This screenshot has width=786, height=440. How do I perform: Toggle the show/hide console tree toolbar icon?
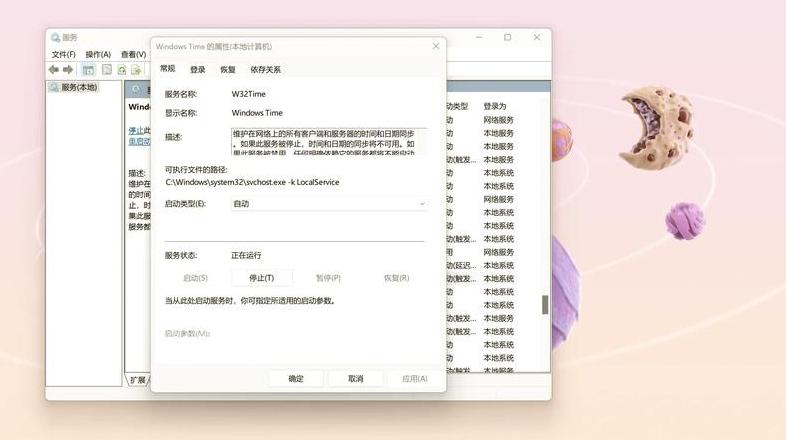(88, 70)
